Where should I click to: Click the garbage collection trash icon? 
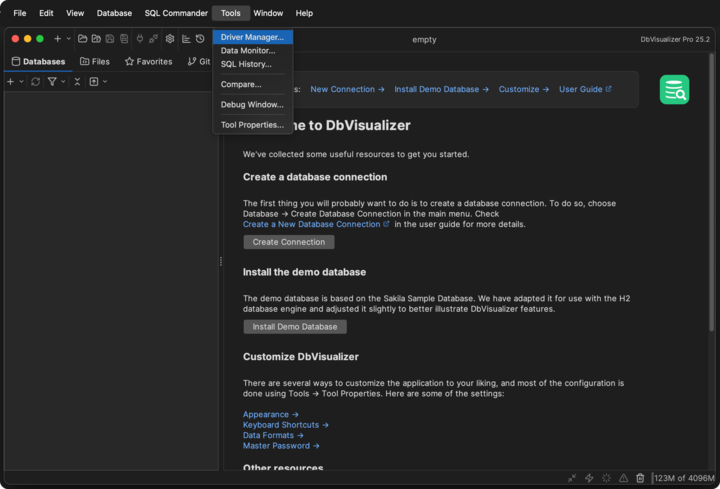pos(640,478)
